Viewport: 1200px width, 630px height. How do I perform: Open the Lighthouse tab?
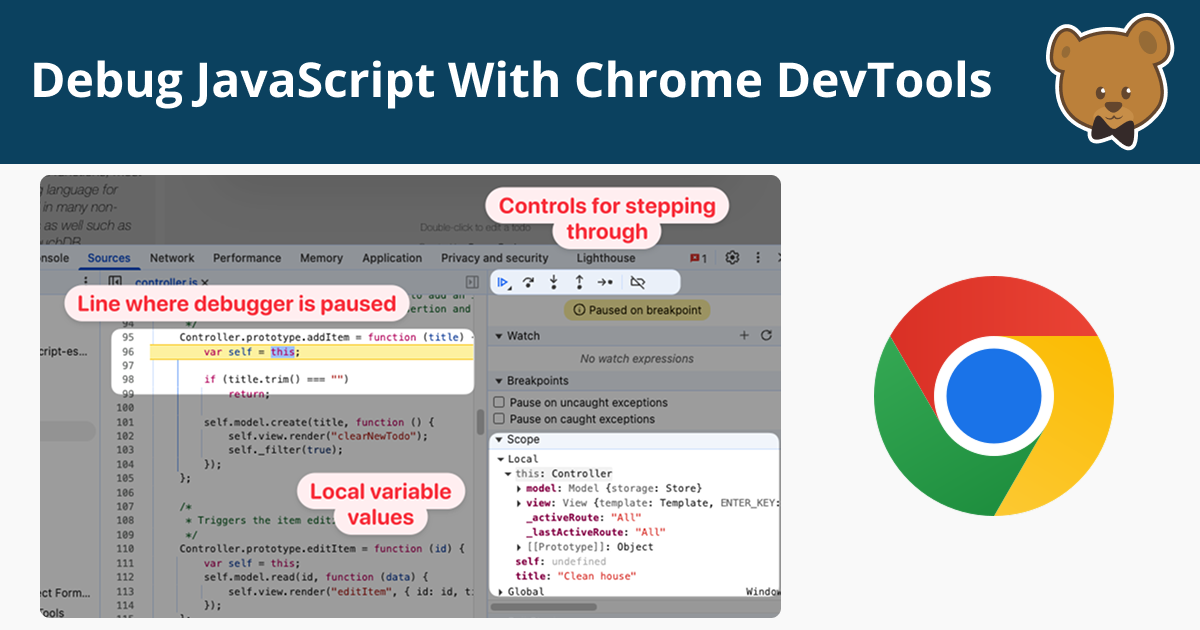click(x=605, y=258)
